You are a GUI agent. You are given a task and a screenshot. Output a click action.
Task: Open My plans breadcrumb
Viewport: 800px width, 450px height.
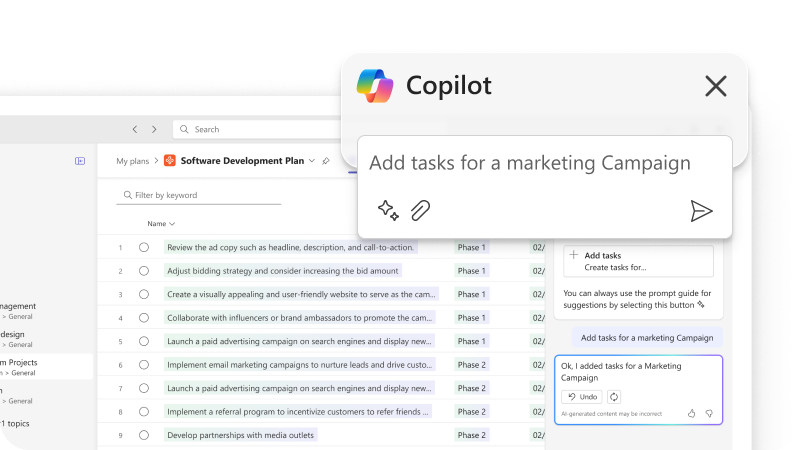coord(133,161)
